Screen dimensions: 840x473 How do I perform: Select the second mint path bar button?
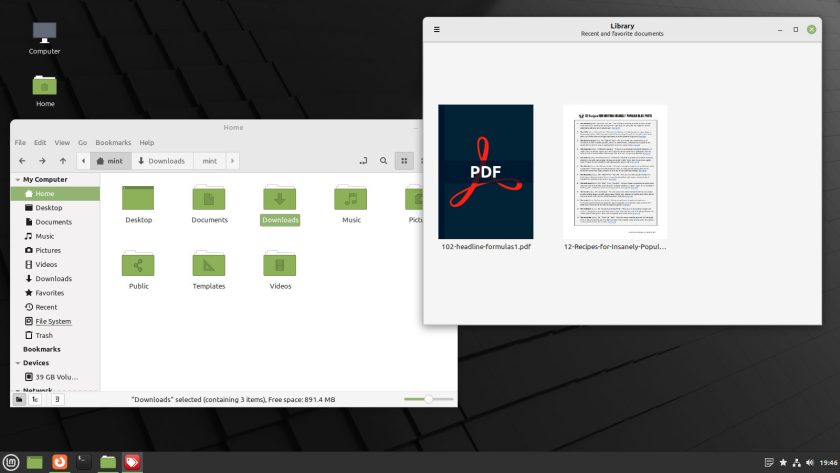point(210,161)
